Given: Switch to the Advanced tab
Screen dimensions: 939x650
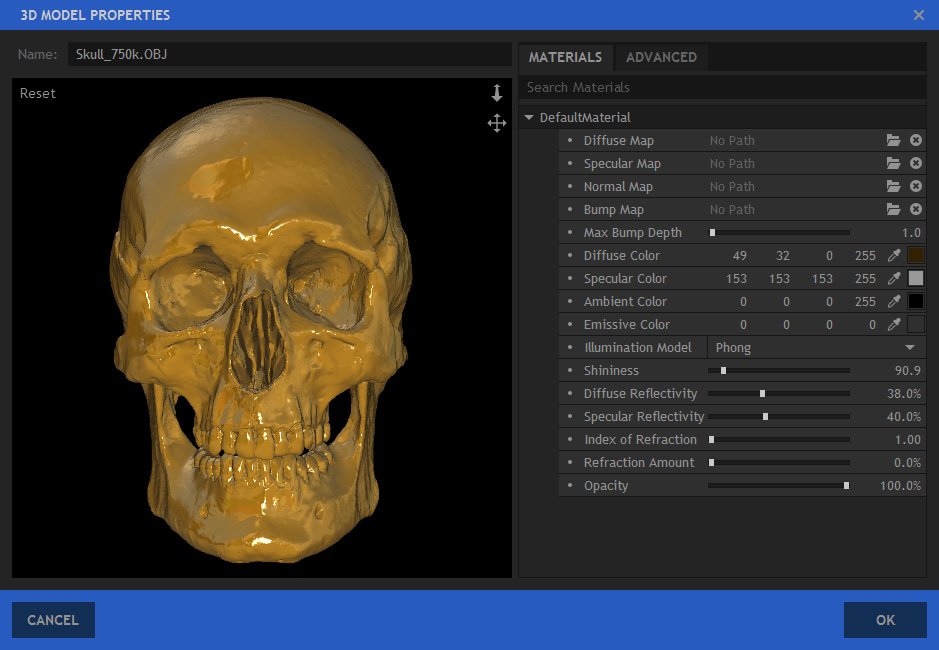Looking at the screenshot, I should point(661,57).
